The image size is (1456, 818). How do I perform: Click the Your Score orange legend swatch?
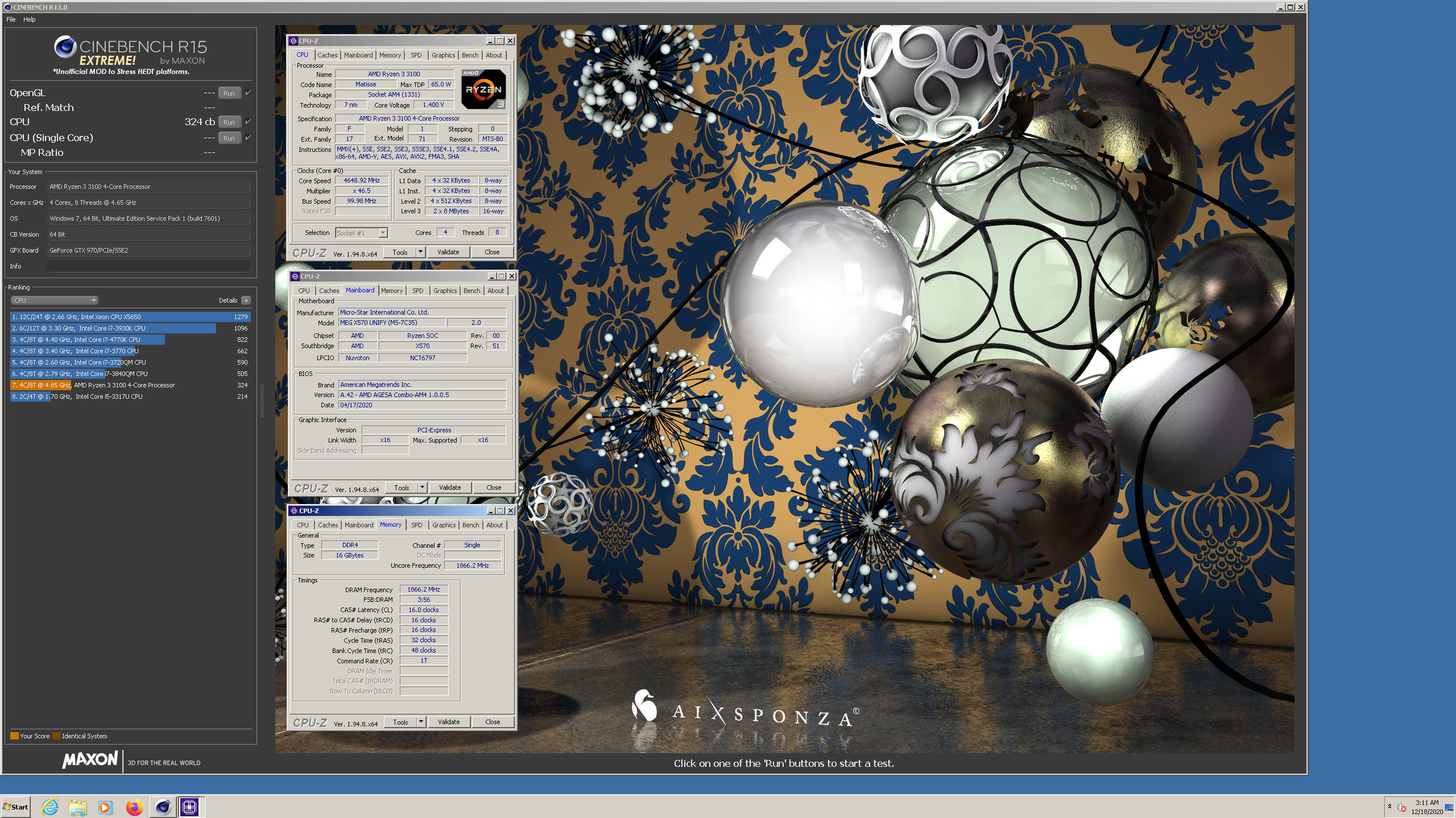click(14, 736)
